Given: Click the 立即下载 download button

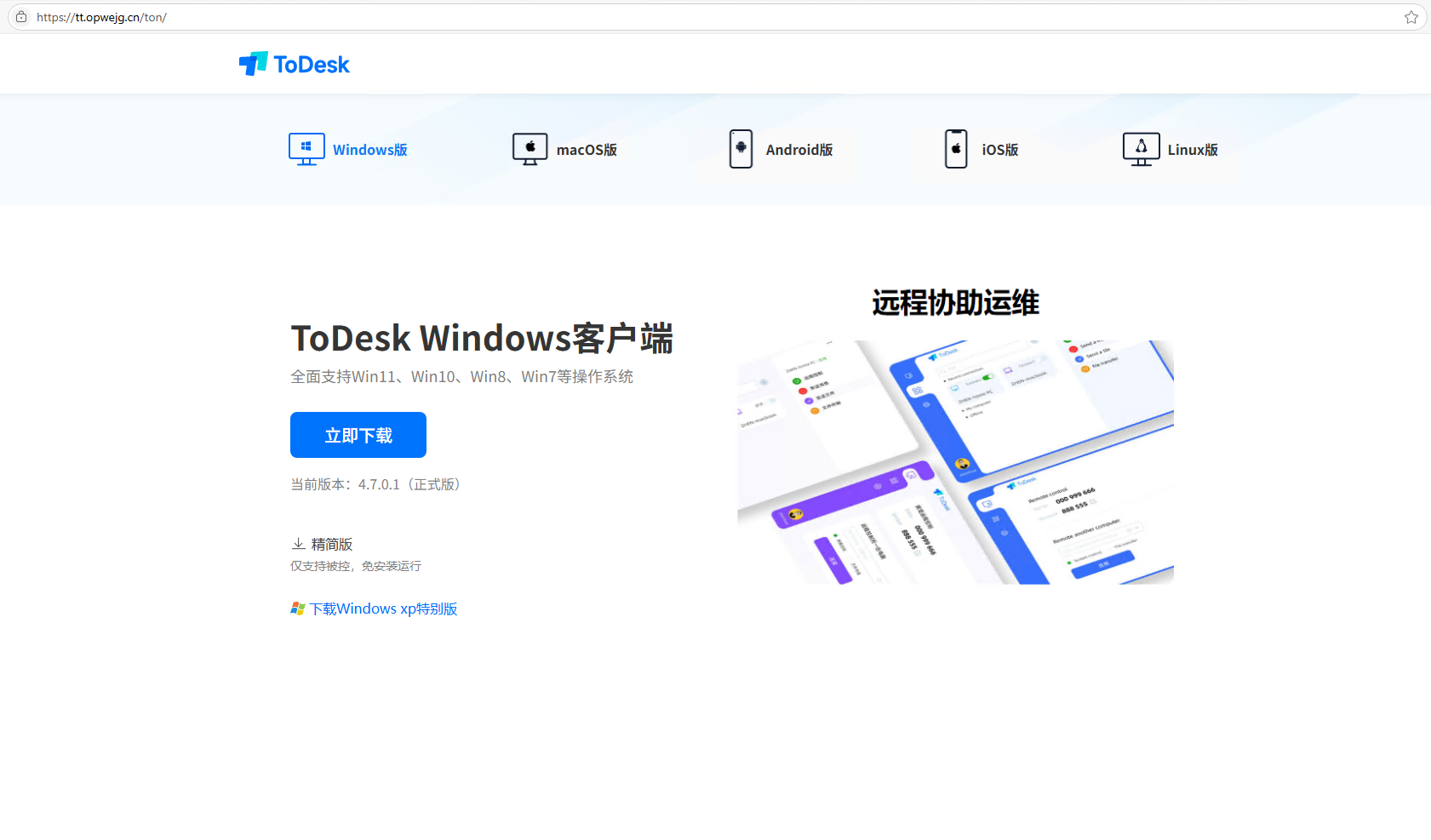Looking at the screenshot, I should [358, 435].
